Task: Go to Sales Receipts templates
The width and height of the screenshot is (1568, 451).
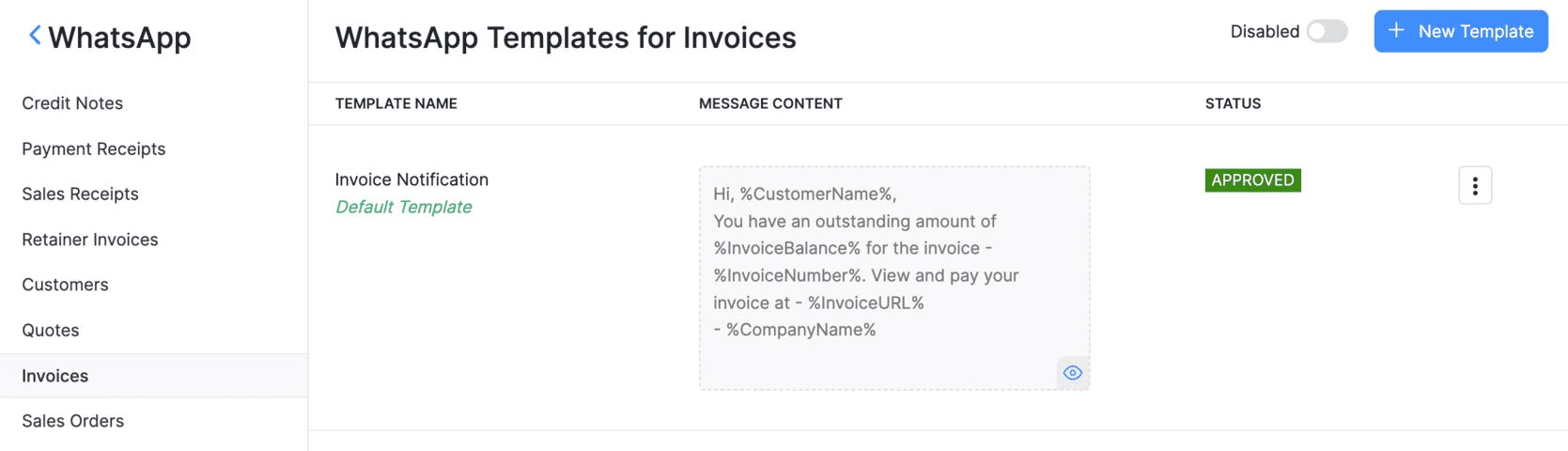Action: 80,194
